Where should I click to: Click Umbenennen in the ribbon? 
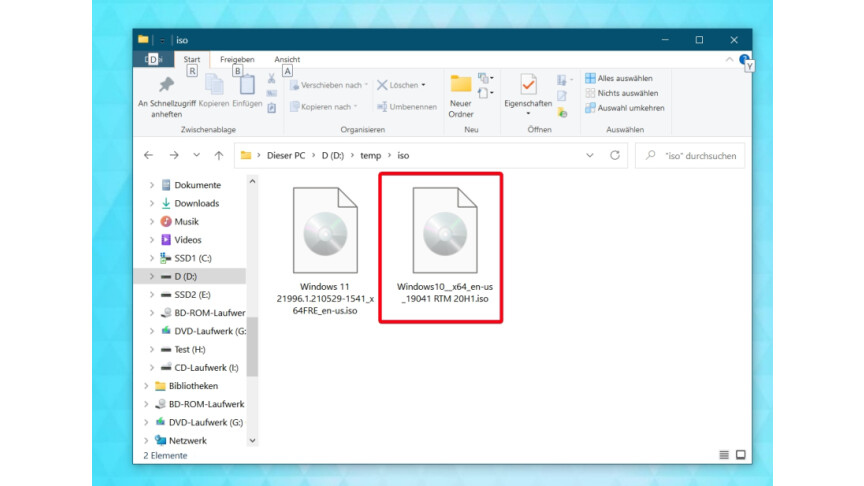407,106
